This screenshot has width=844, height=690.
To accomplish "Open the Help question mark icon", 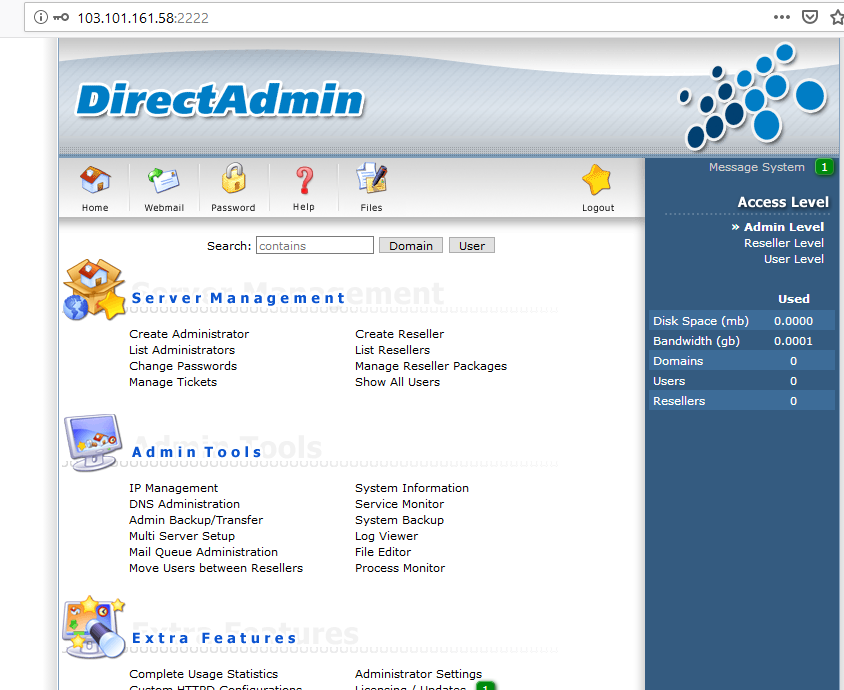I will (304, 180).
